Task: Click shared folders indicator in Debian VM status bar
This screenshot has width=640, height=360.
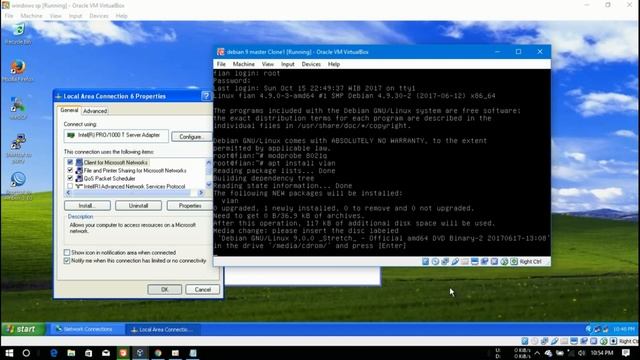Action: (465, 262)
